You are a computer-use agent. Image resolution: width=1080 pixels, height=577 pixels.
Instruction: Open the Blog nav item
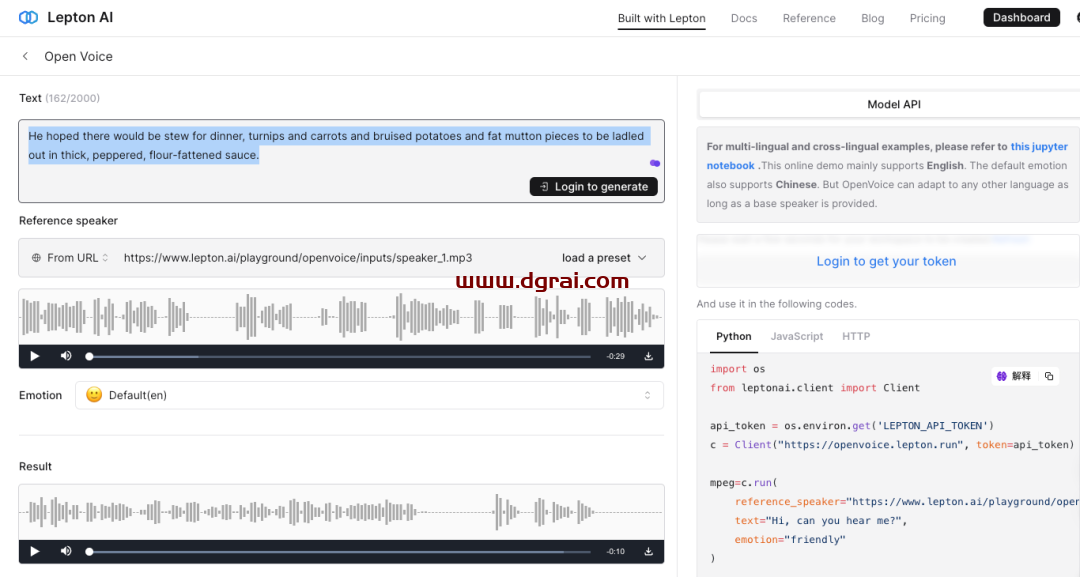873,19
